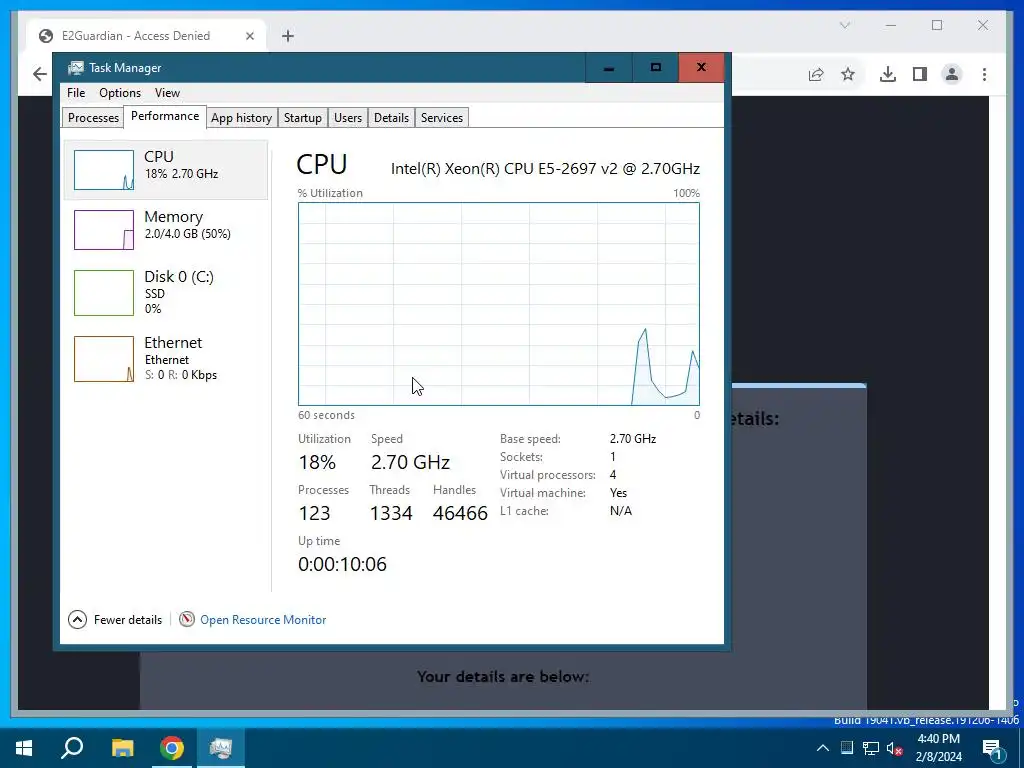Go to the Details tab
1024x768 pixels.
391,118
